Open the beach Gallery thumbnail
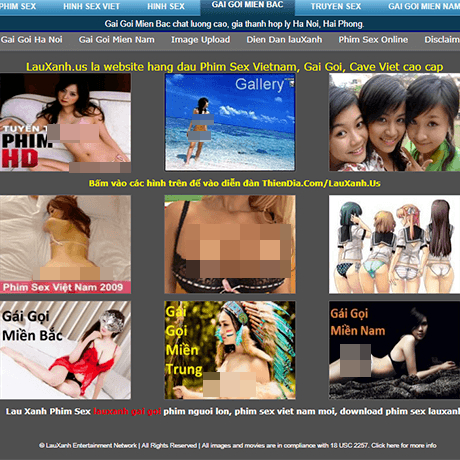460x460 pixels. coord(230,122)
